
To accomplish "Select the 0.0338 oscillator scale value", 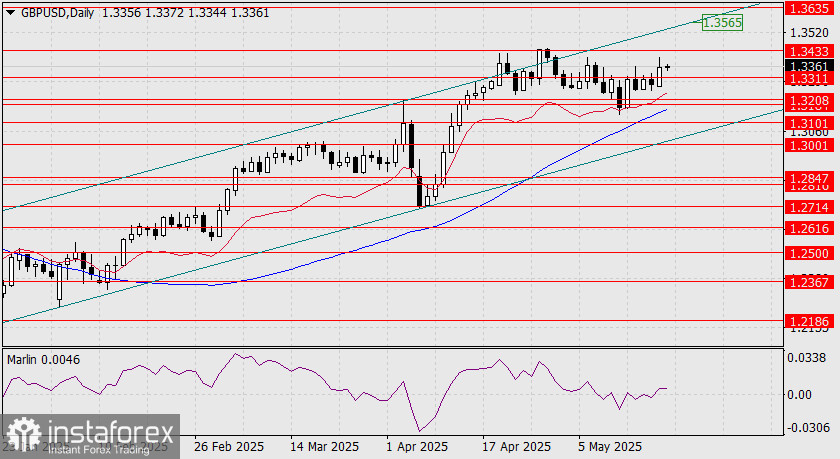I will (807, 357).
